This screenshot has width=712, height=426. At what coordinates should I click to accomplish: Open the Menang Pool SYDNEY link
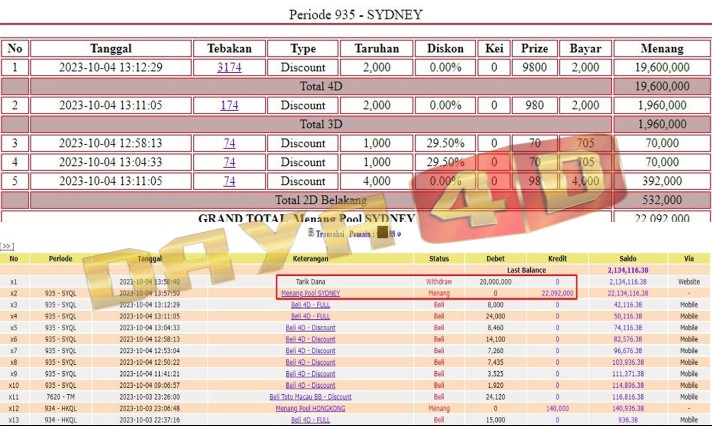310,293
